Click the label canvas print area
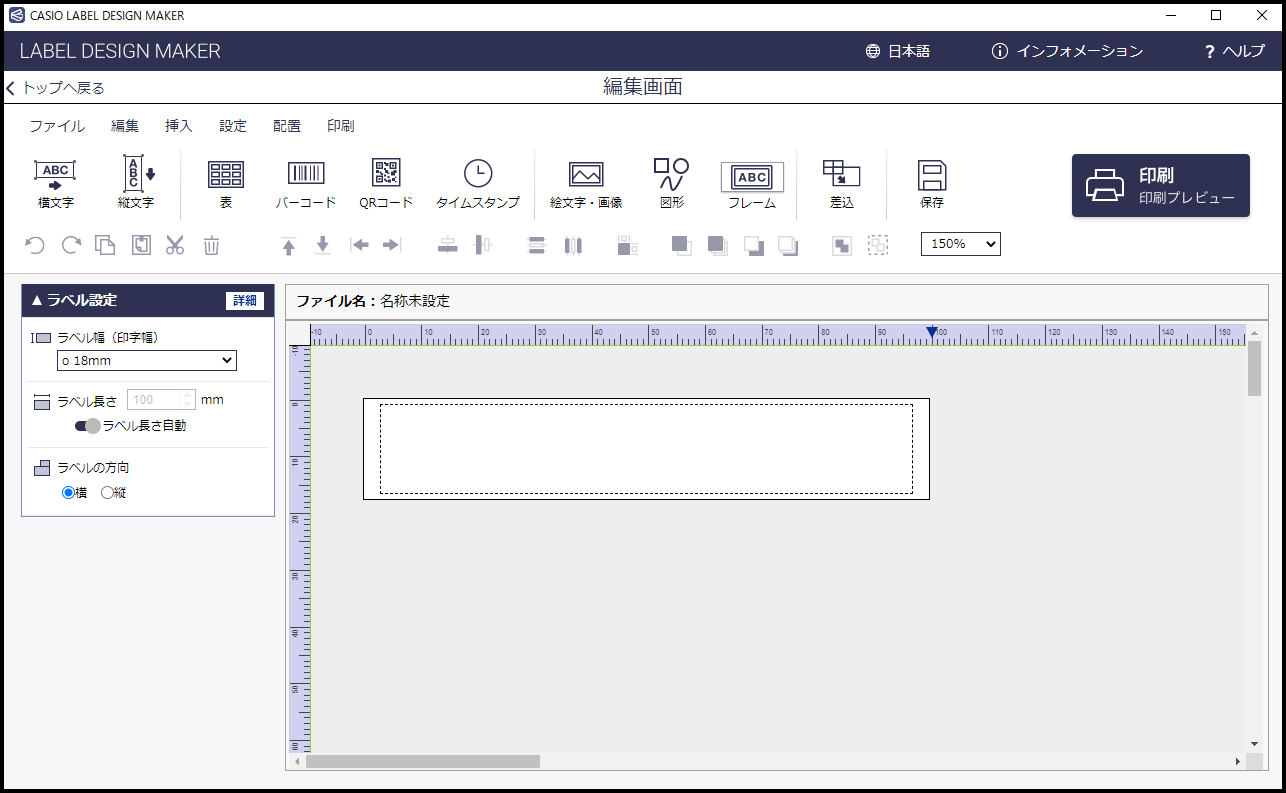Viewport: 1286px width, 793px height. [x=646, y=449]
